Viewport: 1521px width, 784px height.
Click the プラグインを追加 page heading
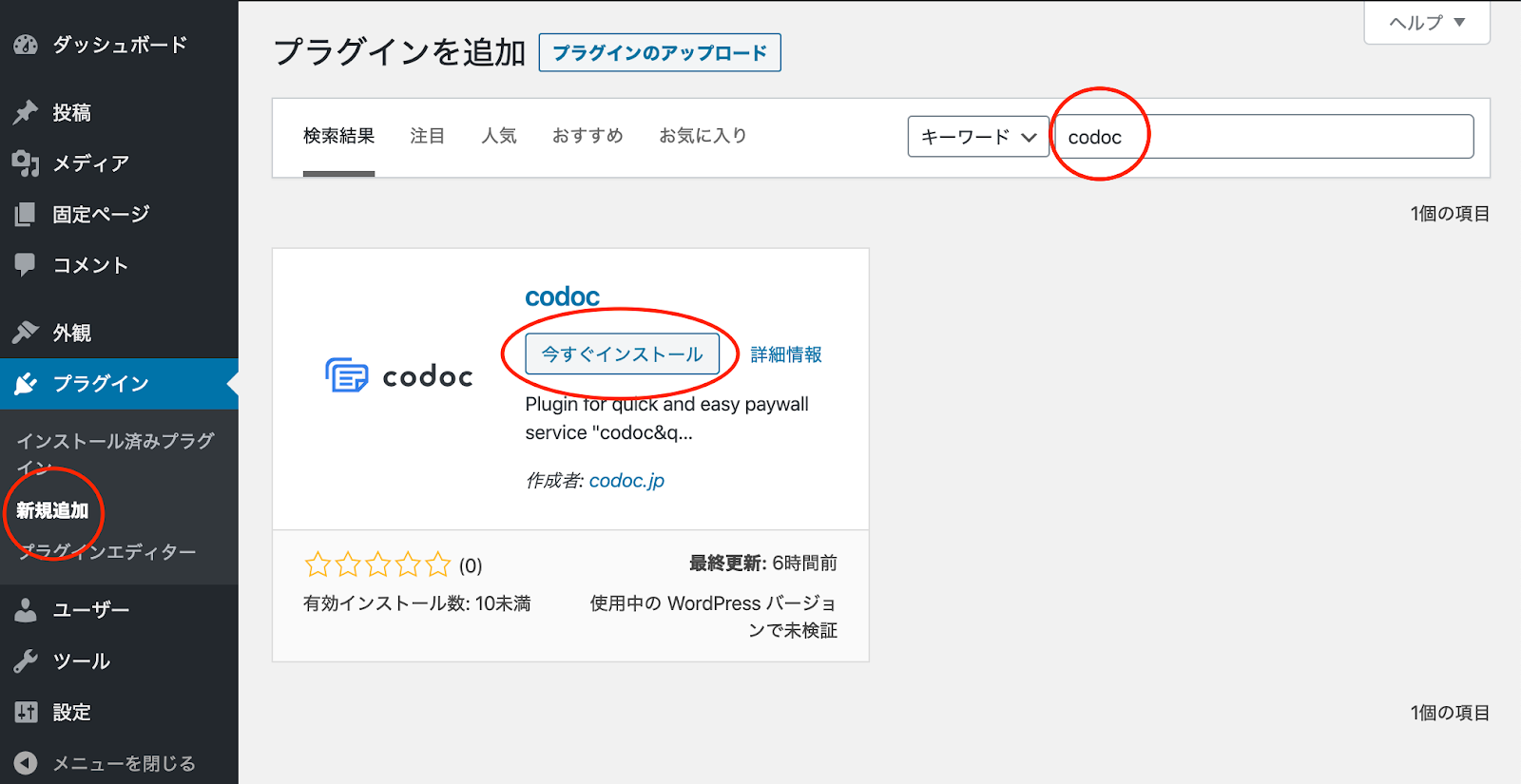click(x=399, y=52)
